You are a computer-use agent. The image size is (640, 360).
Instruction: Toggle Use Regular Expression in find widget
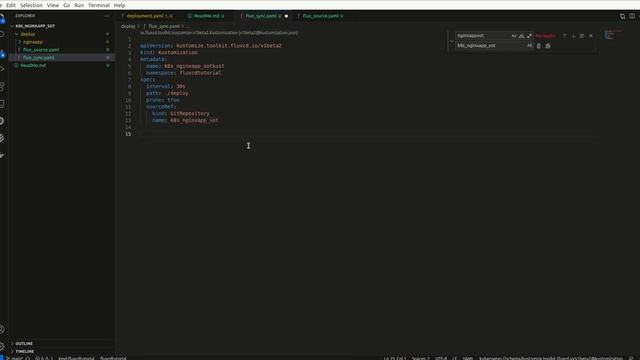pyautogui.click(x=529, y=36)
